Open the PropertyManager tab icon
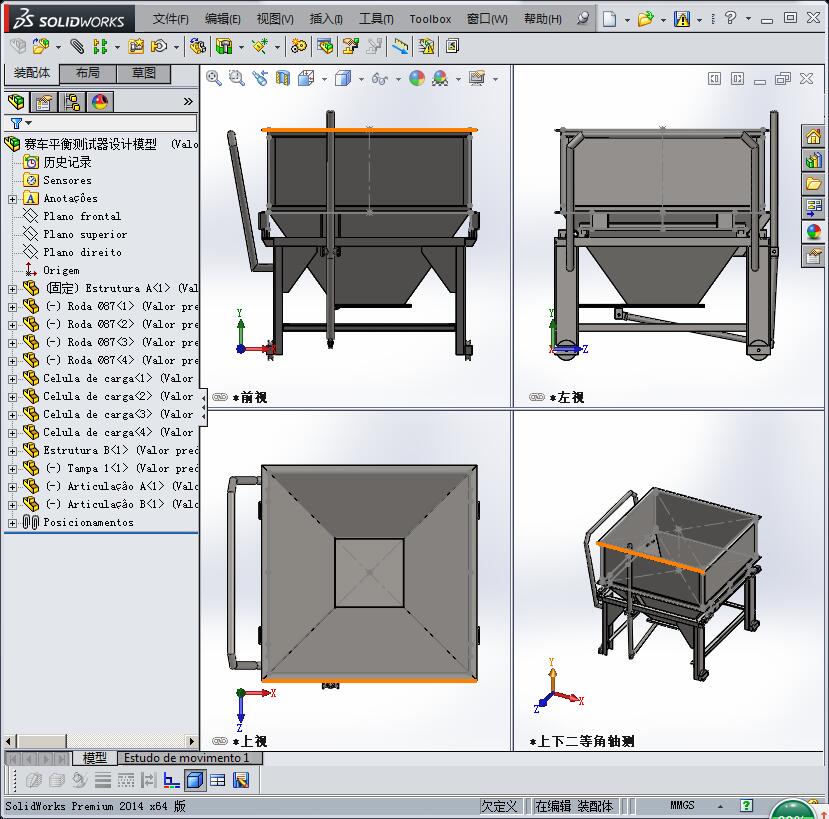This screenshot has height=819, width=829. [44, 102]
